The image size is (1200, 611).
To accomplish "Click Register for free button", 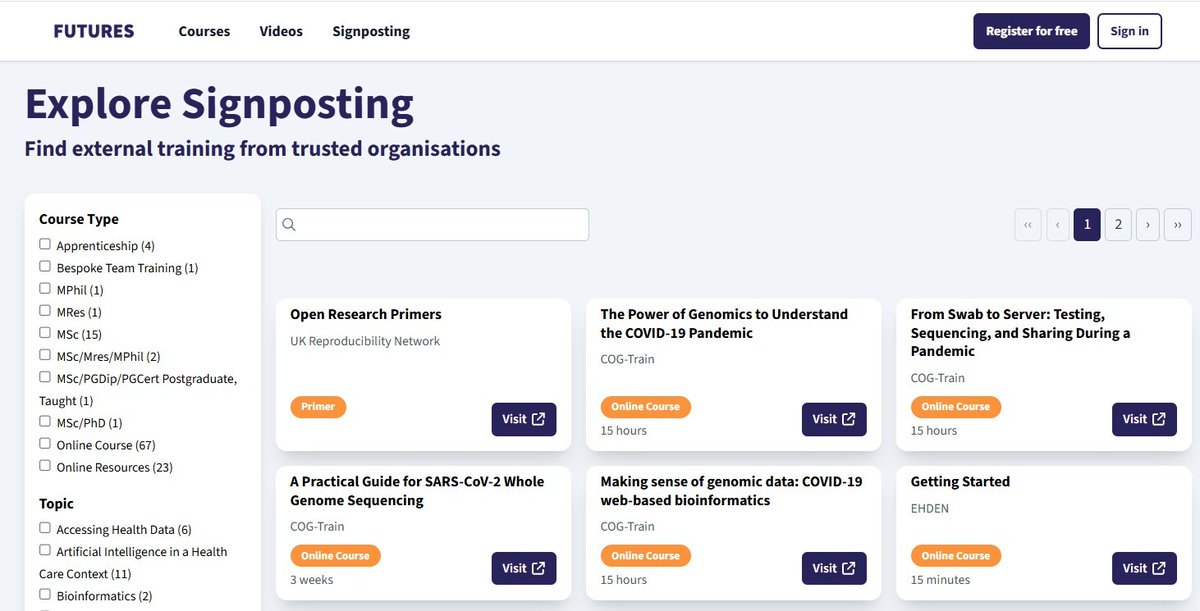I will click(1031, 31).
